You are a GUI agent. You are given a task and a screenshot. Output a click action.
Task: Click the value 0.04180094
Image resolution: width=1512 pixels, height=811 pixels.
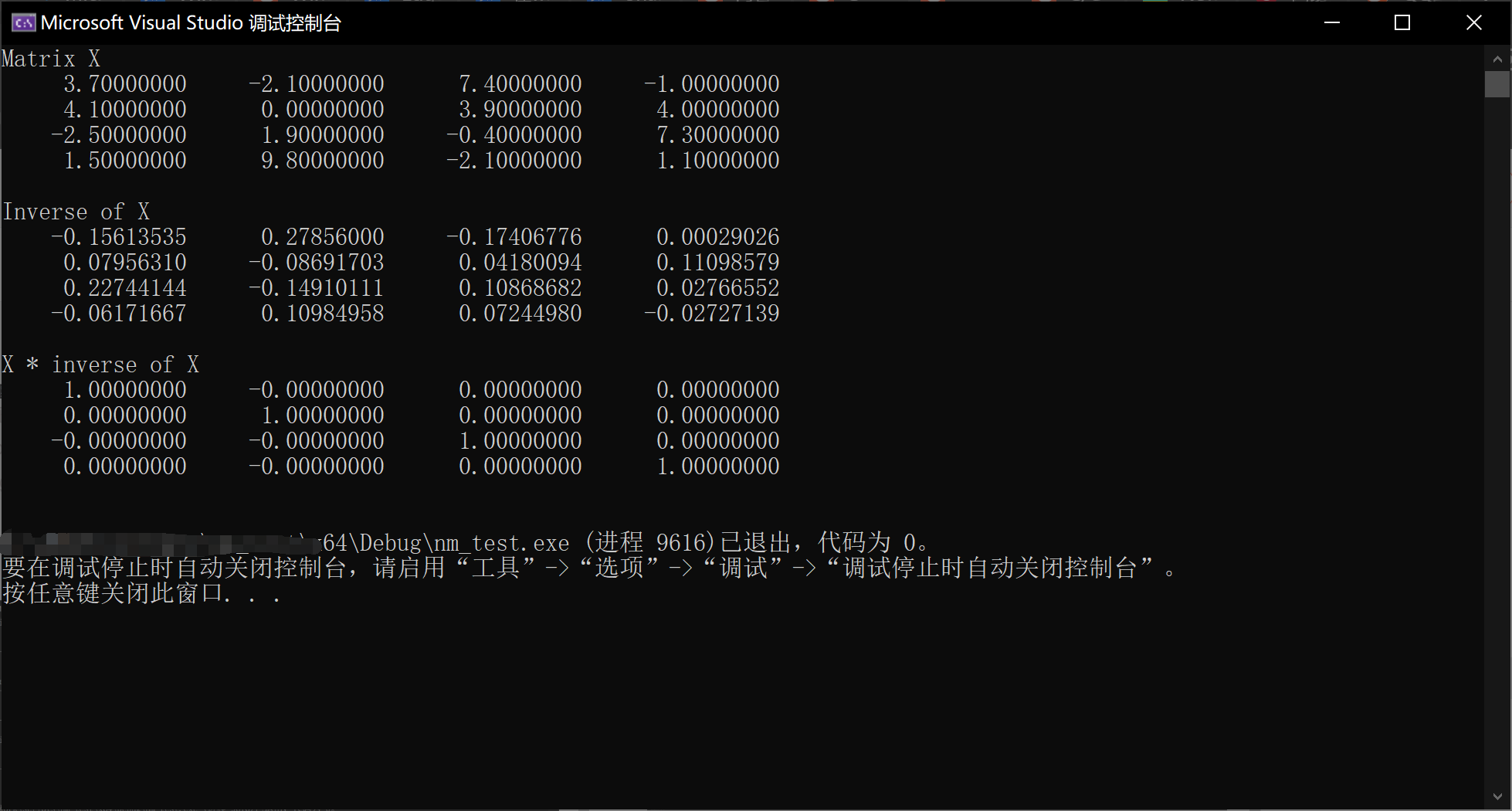pos(520,263)
